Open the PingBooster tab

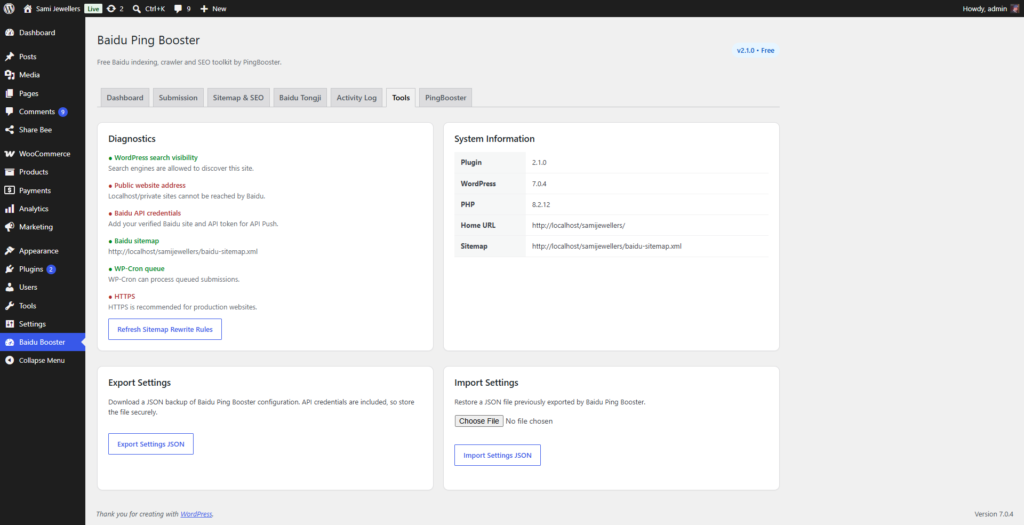click(x=445, y=98)
